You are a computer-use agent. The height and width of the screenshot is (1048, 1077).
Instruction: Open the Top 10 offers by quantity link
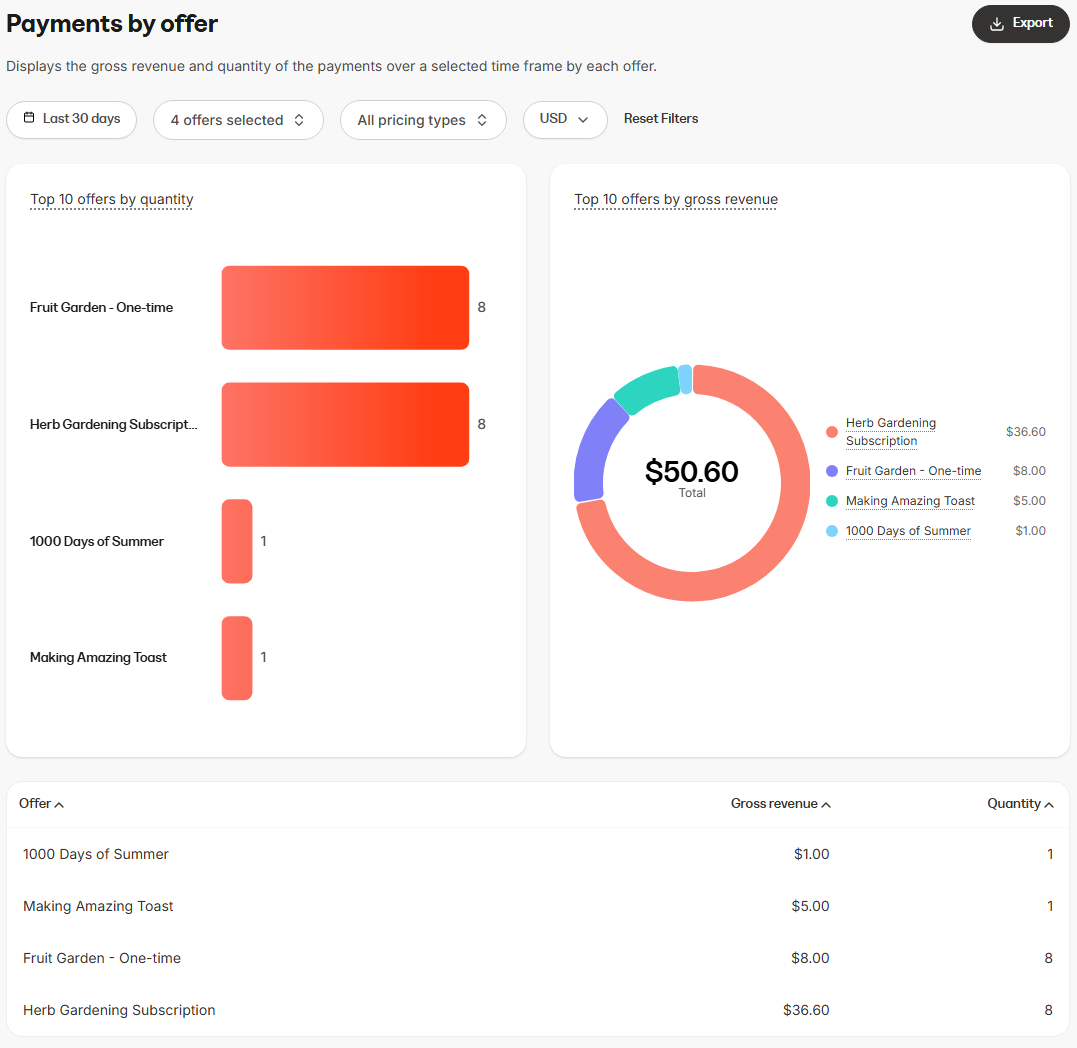[111, 200]
